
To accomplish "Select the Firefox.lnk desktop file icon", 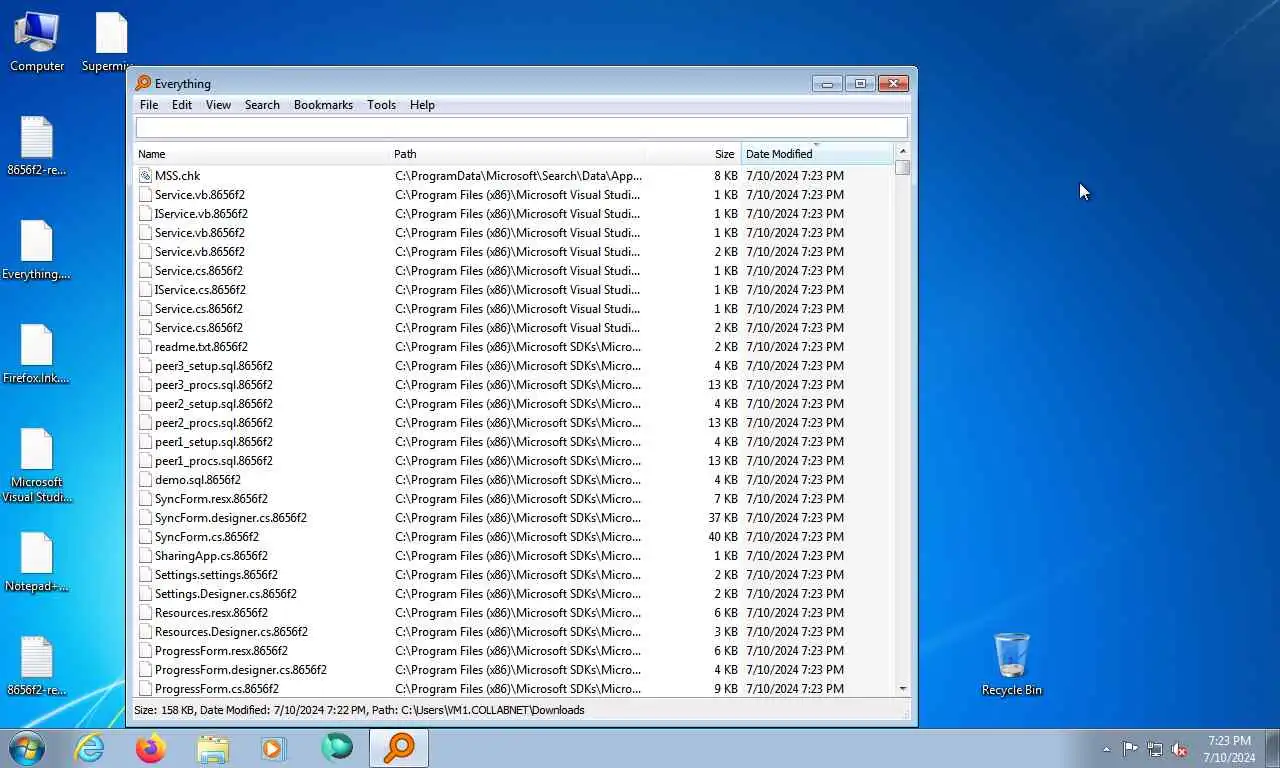I will pyautogui.click(x=36, y=355).
